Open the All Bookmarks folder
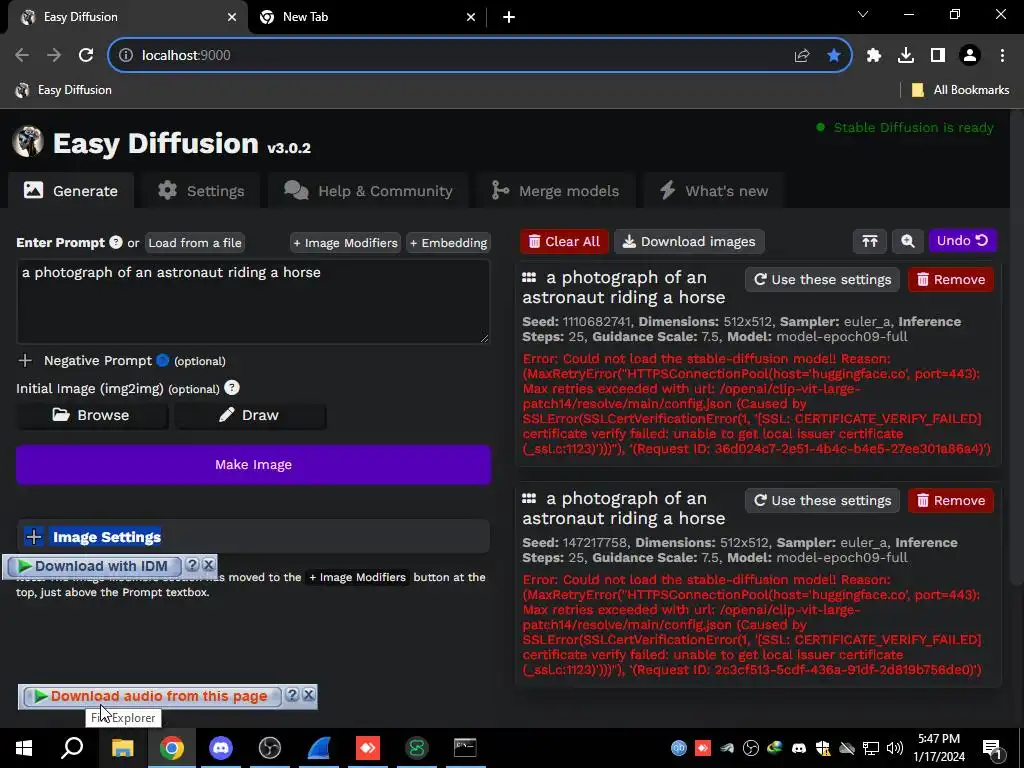 click(960, 90)
